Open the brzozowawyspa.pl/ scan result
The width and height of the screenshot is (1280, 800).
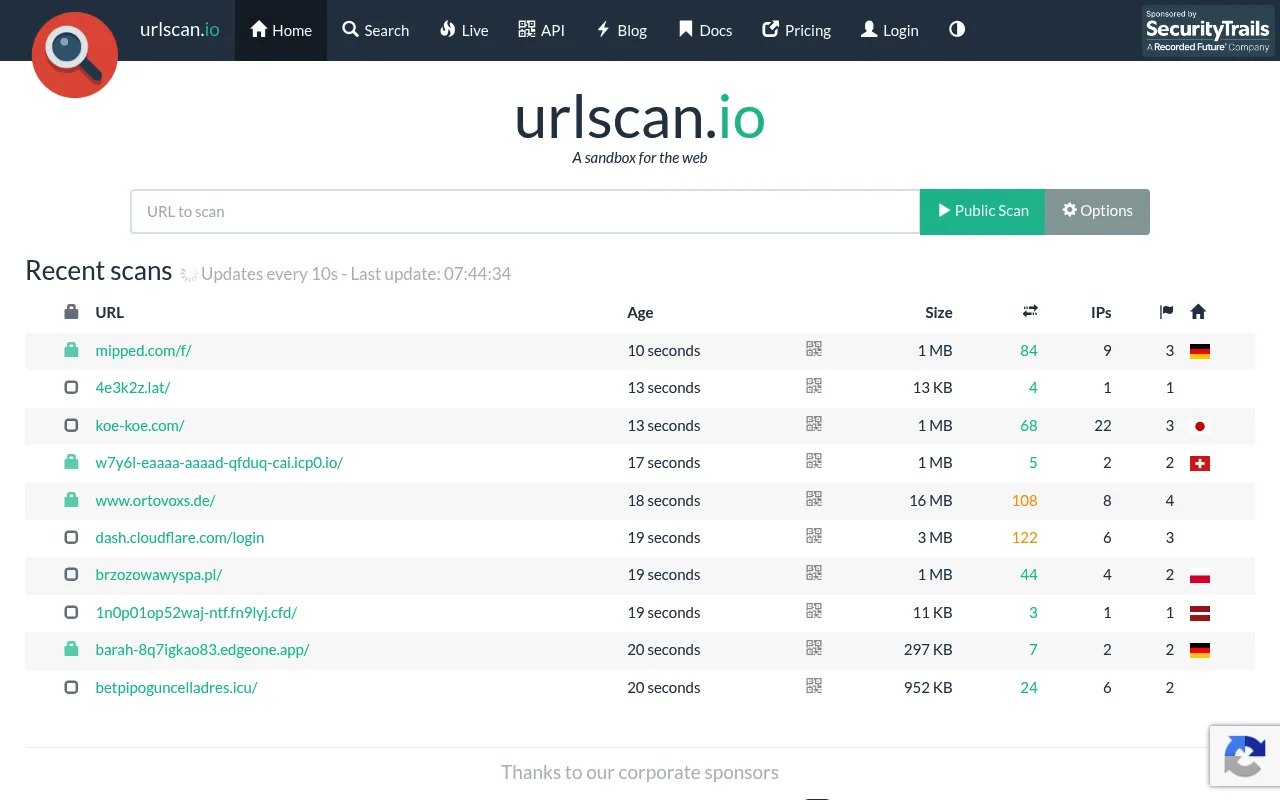point(159,574)
